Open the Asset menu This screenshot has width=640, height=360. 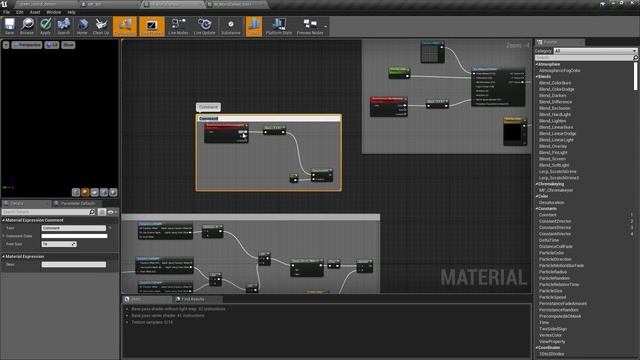click(35, 12)
